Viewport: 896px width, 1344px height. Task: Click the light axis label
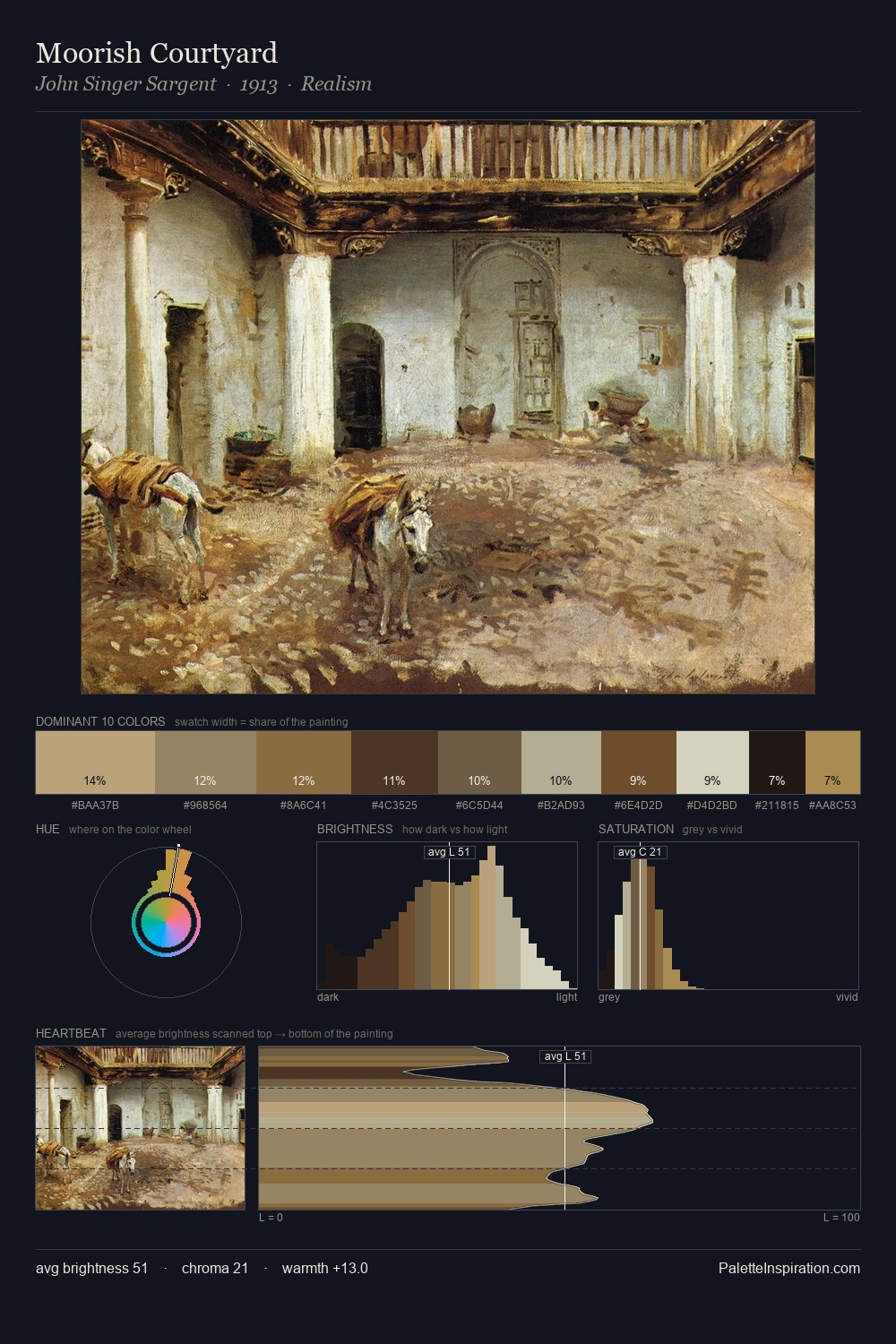567,996
